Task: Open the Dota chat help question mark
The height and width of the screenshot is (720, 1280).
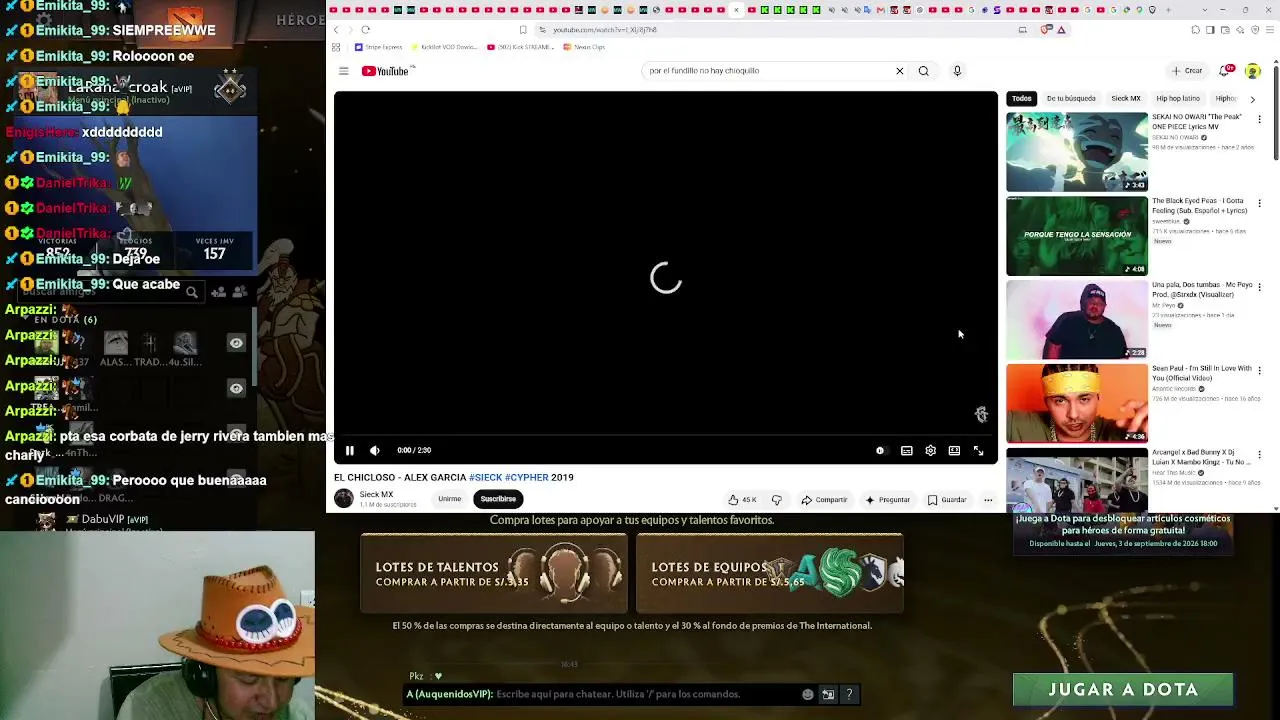Action: (x=849, y=694)
